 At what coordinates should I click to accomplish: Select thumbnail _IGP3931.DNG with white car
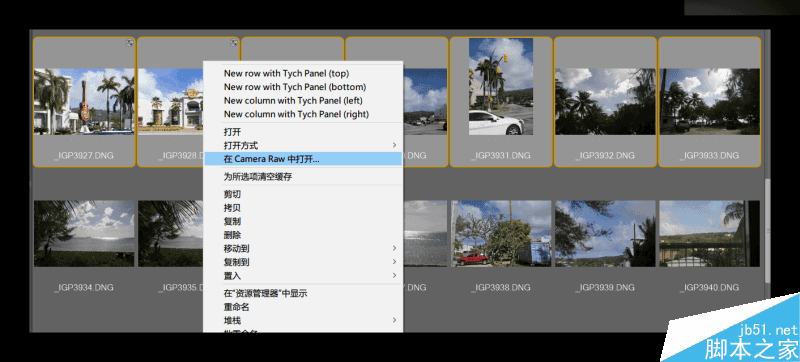click(501, 87)
